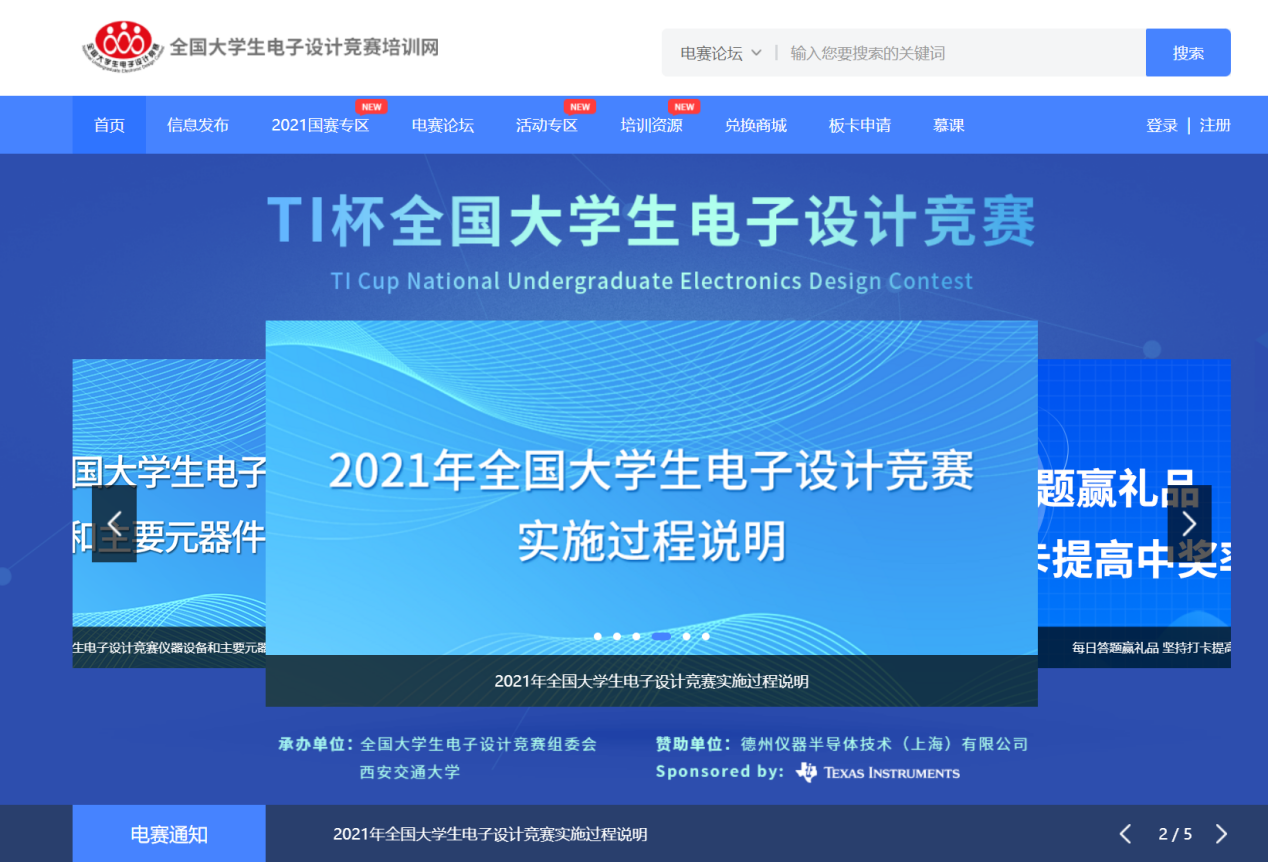
Task: Click the 登录 link
Action: pyautogui.click(x=1162, y=125)
